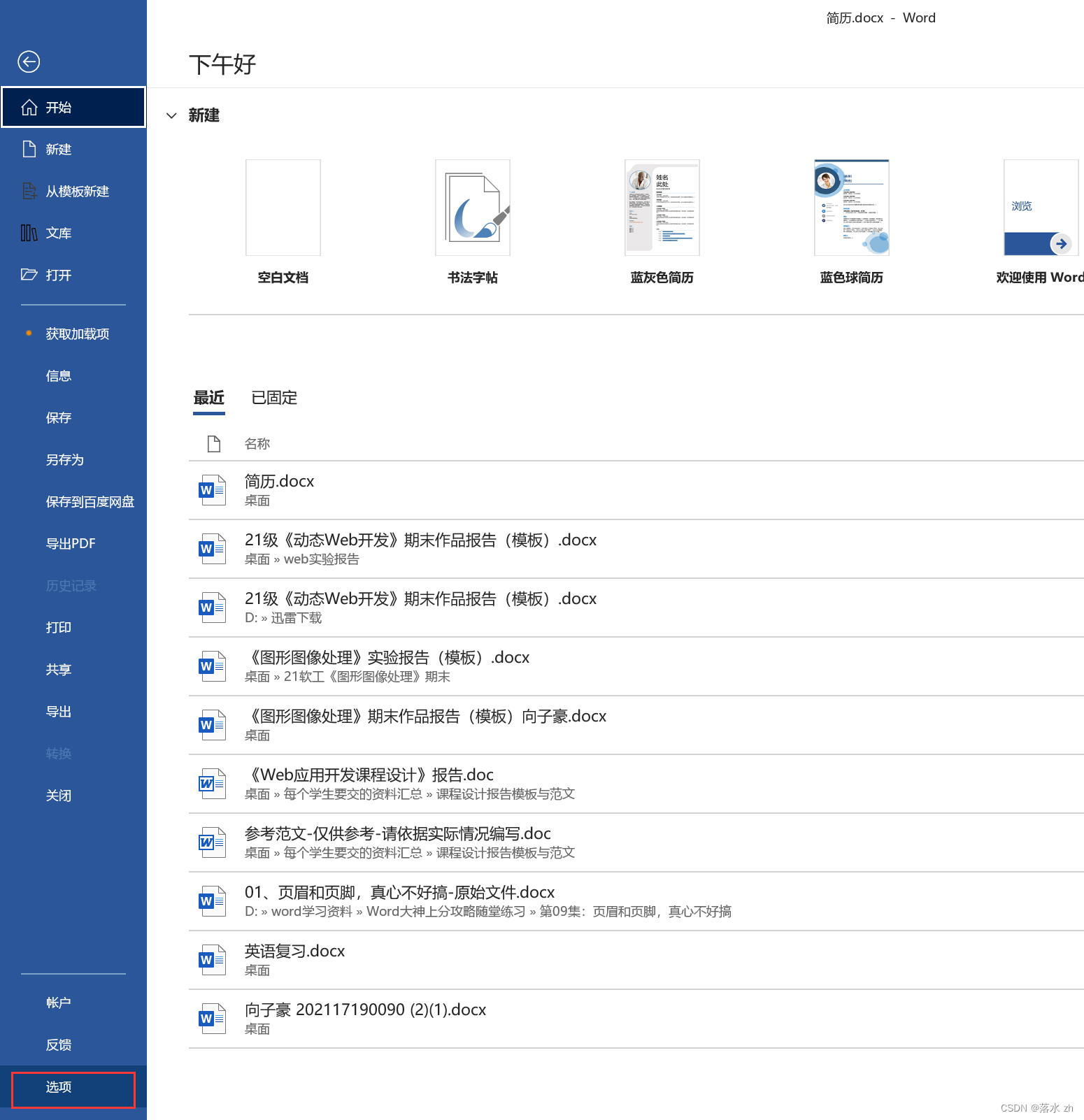Click the home icon next to 开始
Image resolution: width=1084 pixels, height=1120 pixels.
pyautogui.click(x=29, y=107)
